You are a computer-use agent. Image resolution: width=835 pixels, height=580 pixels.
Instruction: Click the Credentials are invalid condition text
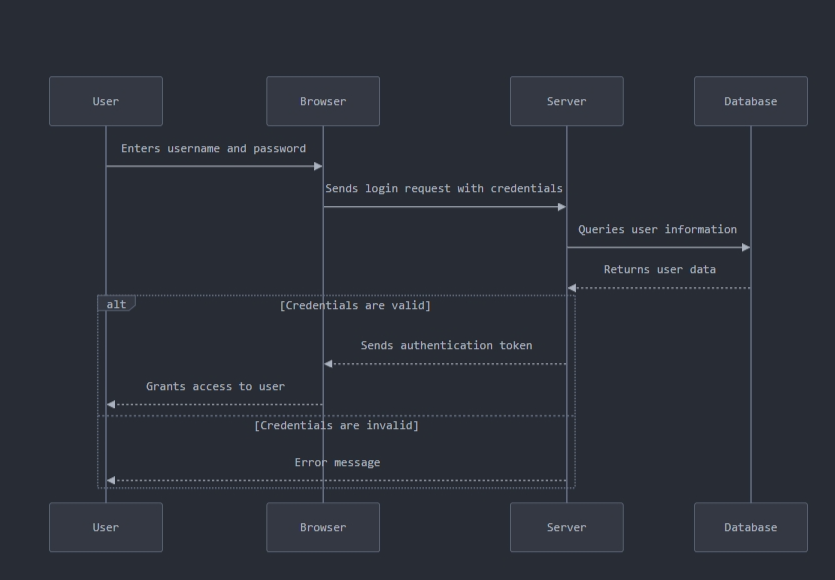[336, 424]
